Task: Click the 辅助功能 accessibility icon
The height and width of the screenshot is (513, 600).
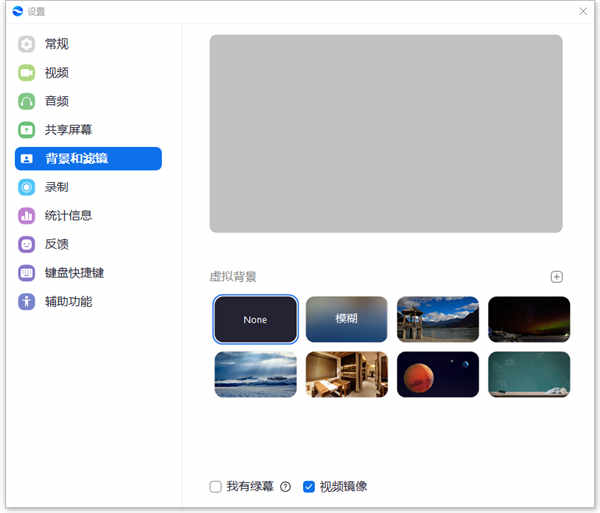Action: tap(26, 301)
